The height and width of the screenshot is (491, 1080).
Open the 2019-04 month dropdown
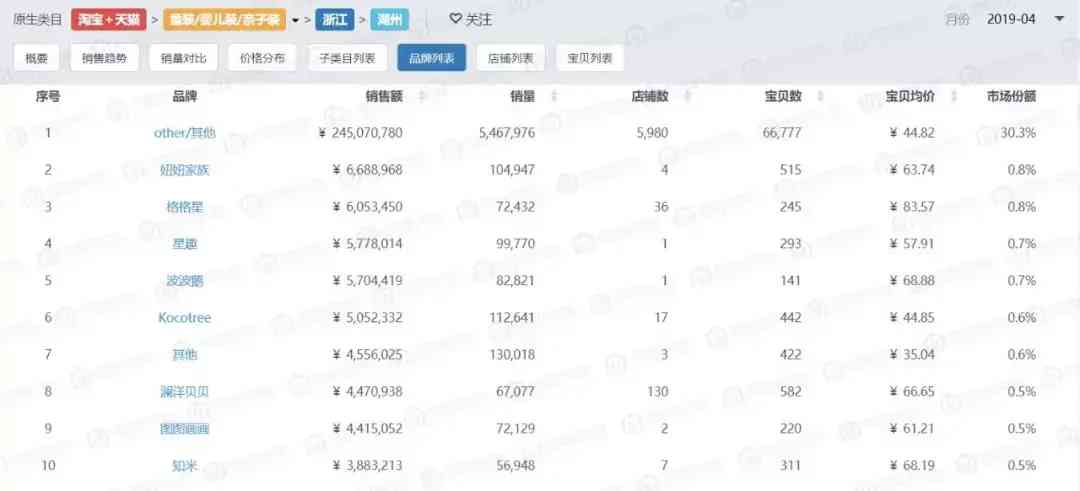click(x=1059, y=19)
